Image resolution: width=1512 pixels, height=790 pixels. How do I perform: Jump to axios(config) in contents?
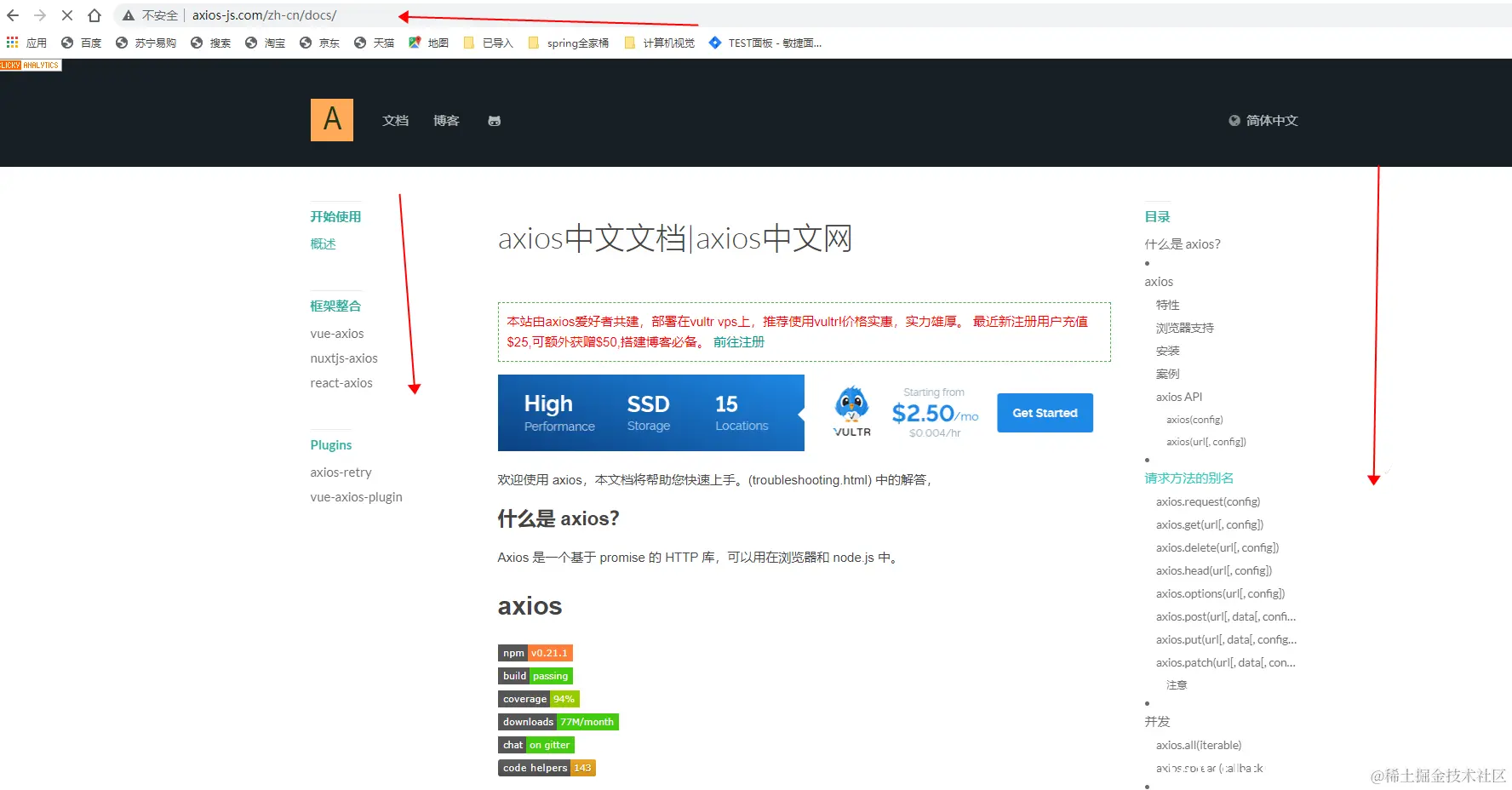pyautogui.click(x=1194, y=420)
